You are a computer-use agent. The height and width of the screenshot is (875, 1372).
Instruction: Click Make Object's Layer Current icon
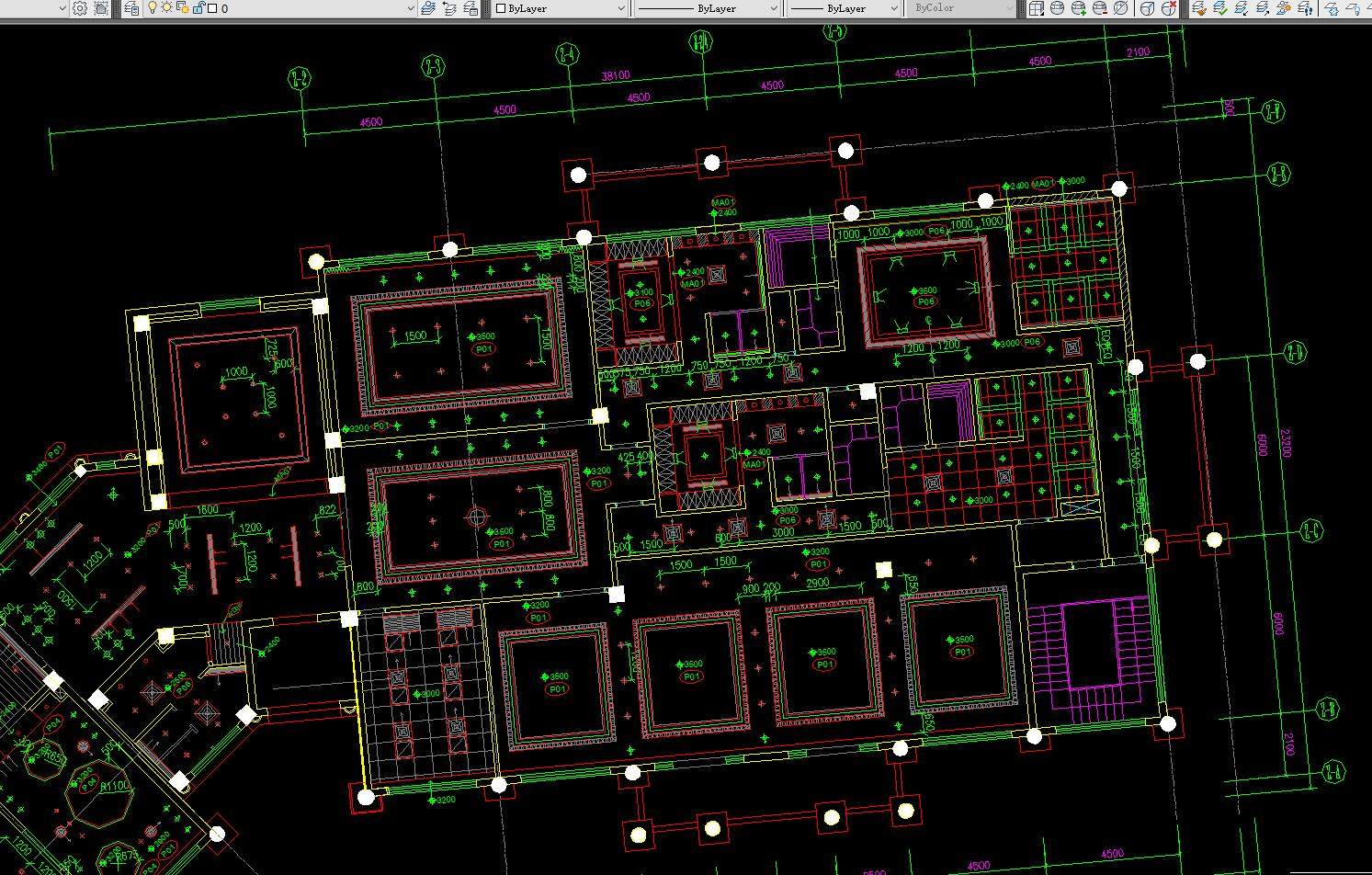(428, 8)
